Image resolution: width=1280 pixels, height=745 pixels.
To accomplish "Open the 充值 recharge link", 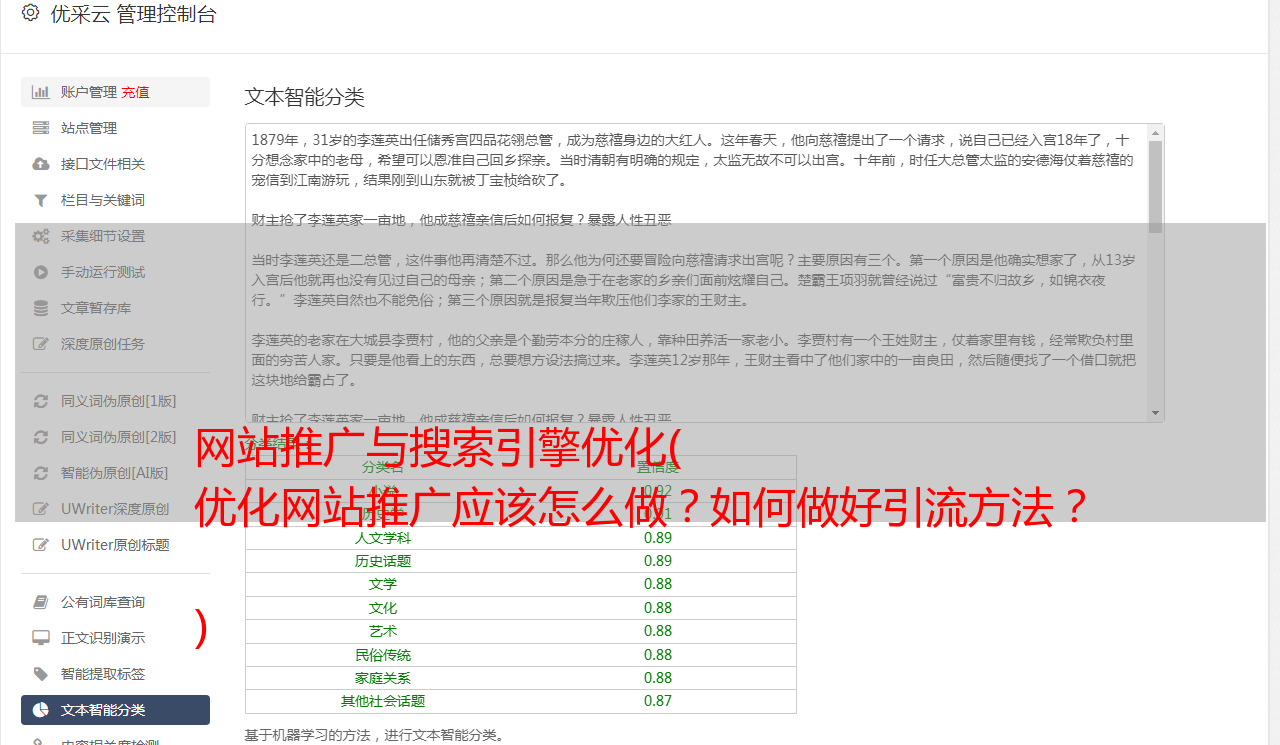I will [x=135, y=92].
